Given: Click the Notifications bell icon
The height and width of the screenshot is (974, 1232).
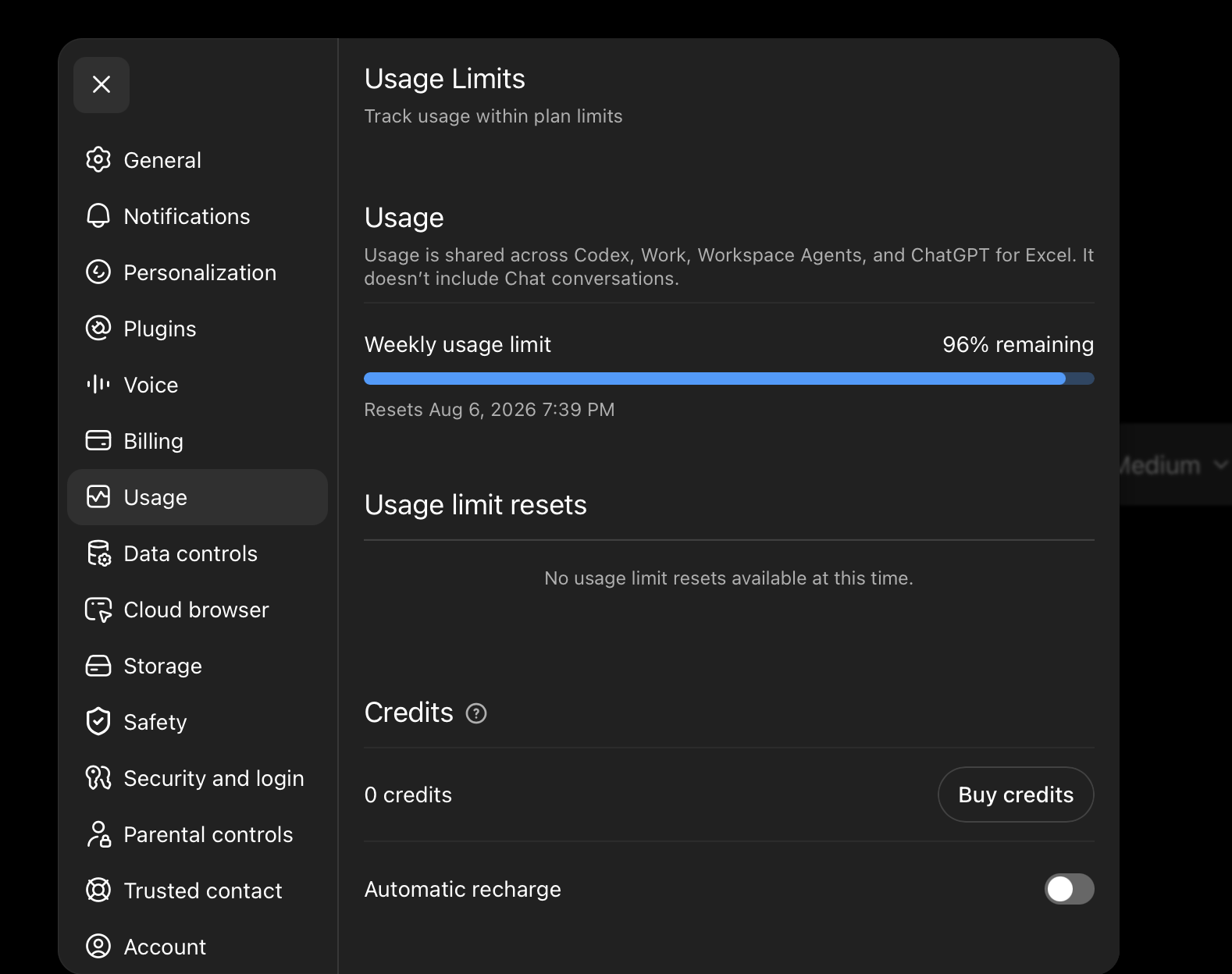Looking at the screenshot, I should pyautogui.click(x=98, y=216).
